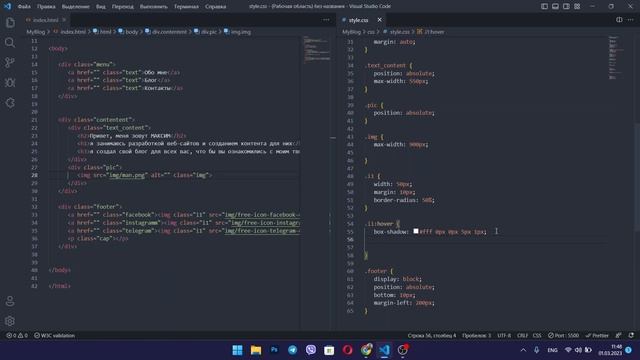Close the style.css tab
The height and width of the screenshot is (360, 640).
point(380,20)
